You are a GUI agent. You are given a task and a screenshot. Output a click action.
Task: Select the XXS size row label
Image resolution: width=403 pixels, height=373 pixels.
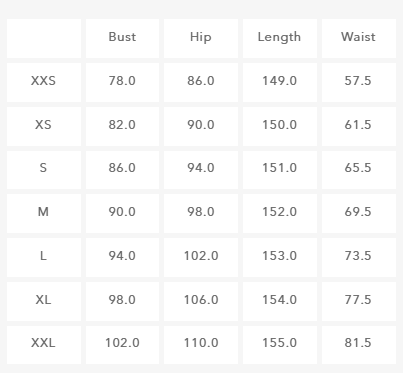pos(43,81)
